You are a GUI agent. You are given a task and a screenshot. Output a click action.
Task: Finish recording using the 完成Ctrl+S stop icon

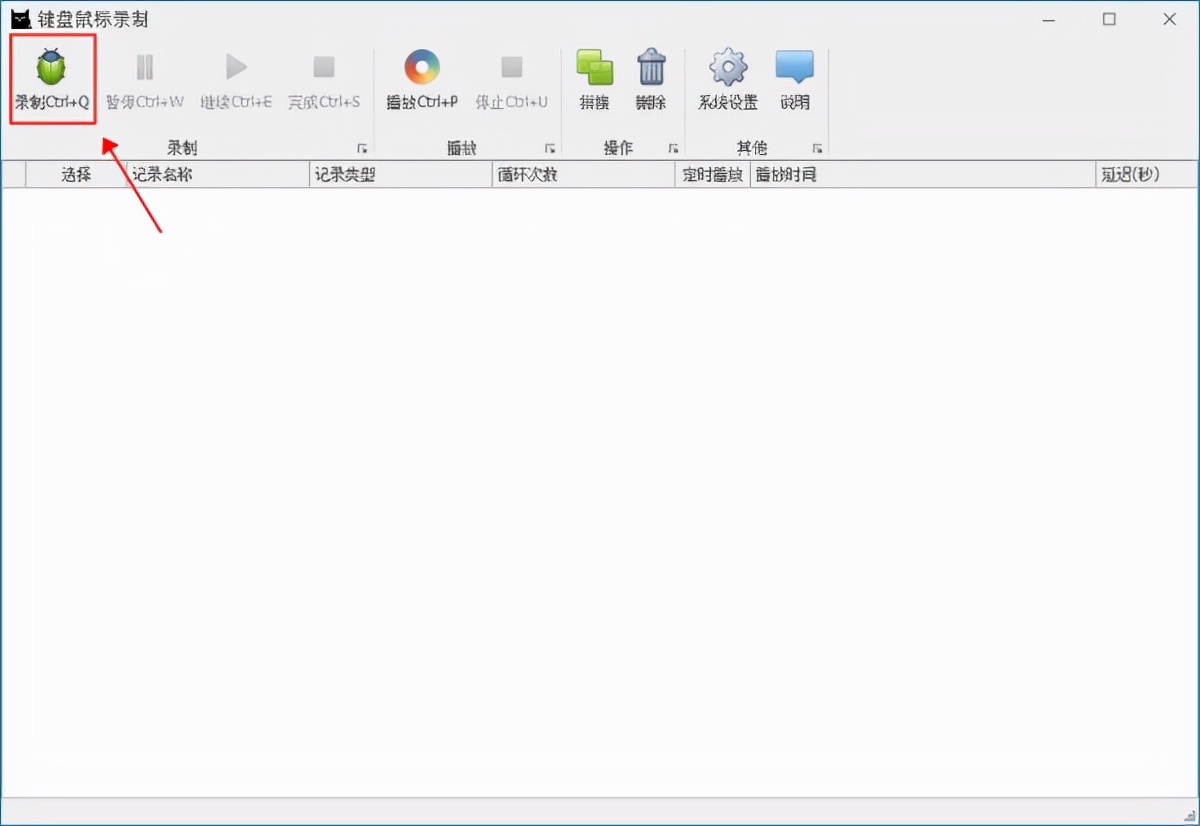pos(323,67)
